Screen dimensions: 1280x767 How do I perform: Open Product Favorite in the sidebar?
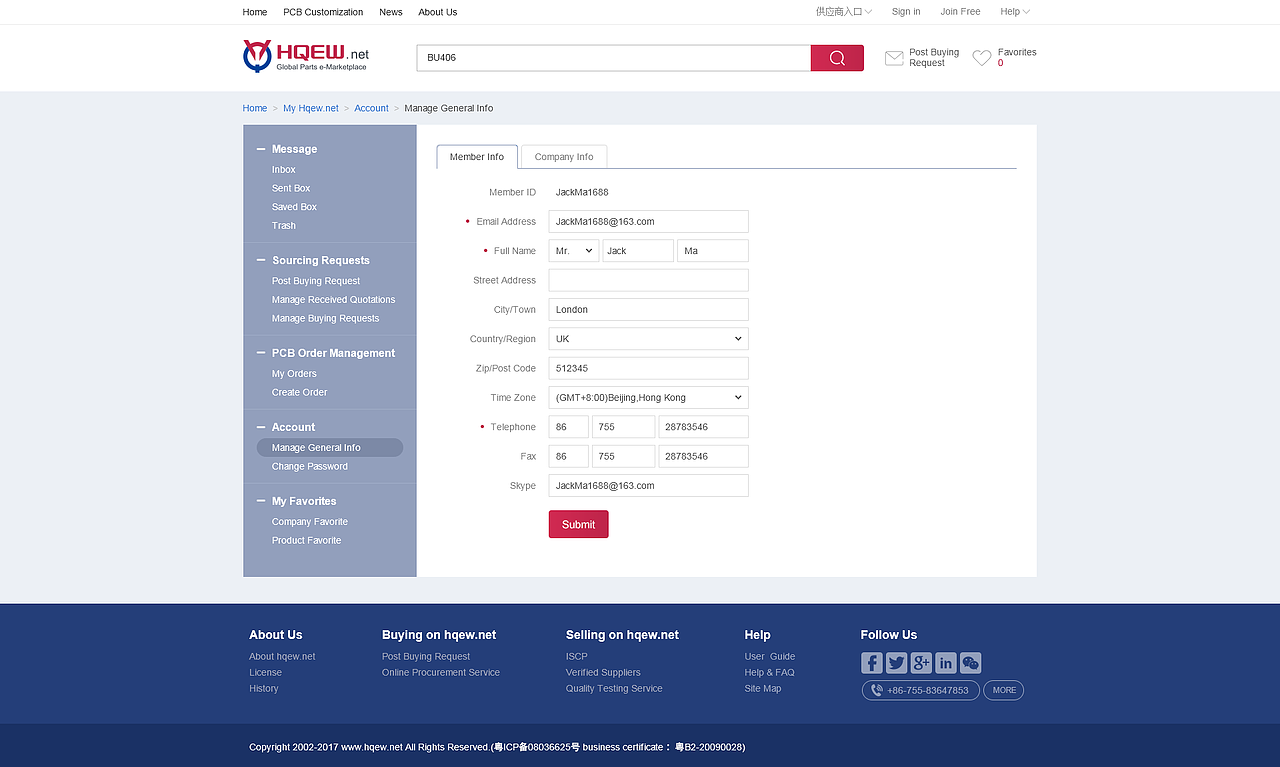(x=307, y=541)
